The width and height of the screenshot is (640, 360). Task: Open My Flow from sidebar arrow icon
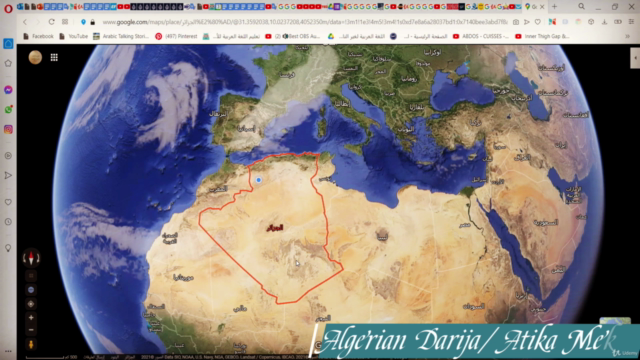8,176
